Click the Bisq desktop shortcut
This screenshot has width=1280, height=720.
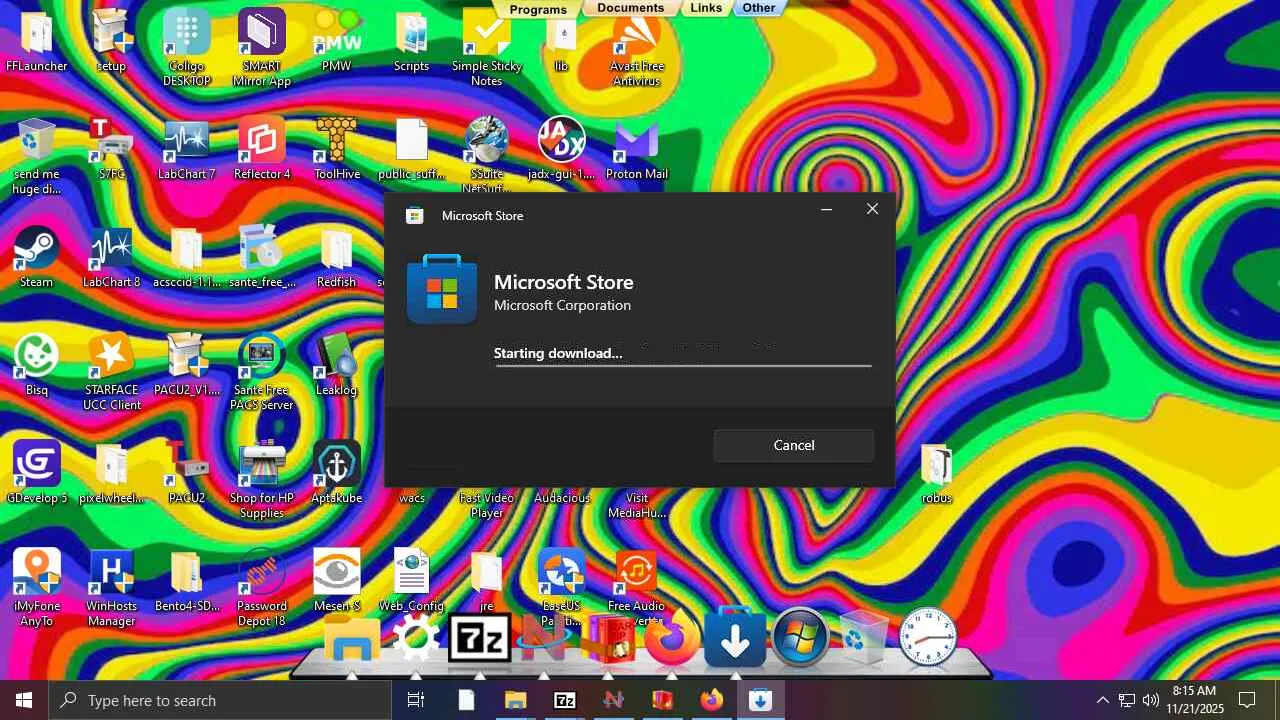(x=37, y=366)
